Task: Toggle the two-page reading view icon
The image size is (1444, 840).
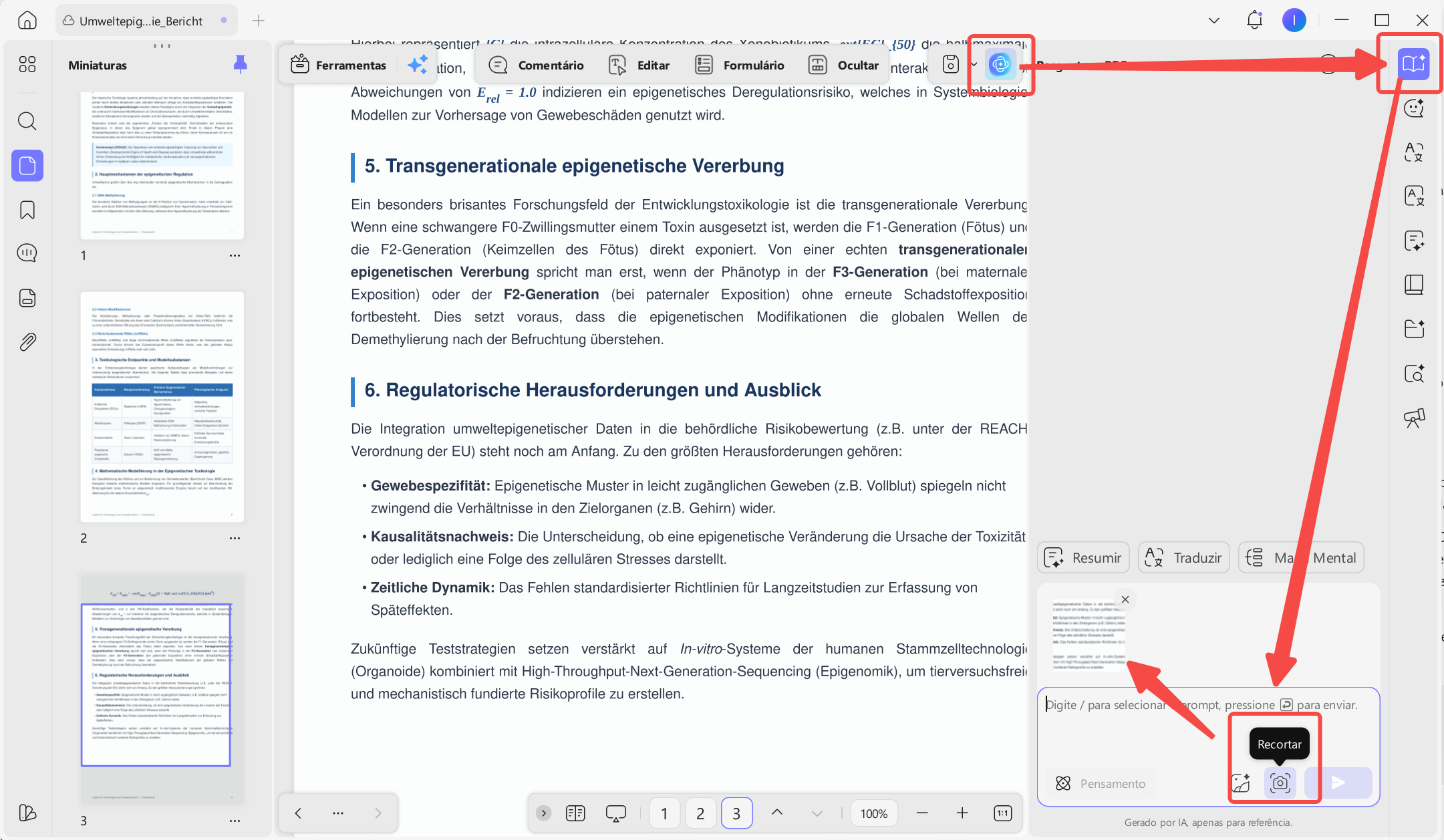Action: [x=575, y=813]
